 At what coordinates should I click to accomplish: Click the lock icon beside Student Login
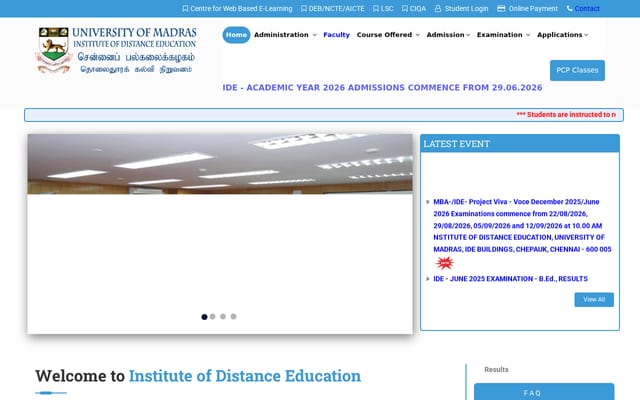[438, 9]
